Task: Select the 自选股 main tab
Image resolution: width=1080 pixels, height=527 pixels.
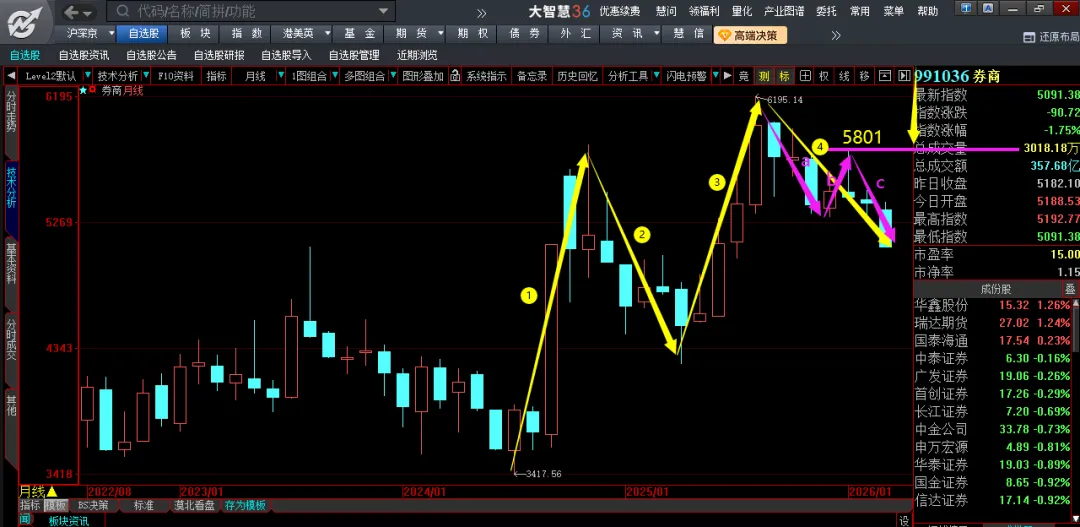Action: coord(143,33)
